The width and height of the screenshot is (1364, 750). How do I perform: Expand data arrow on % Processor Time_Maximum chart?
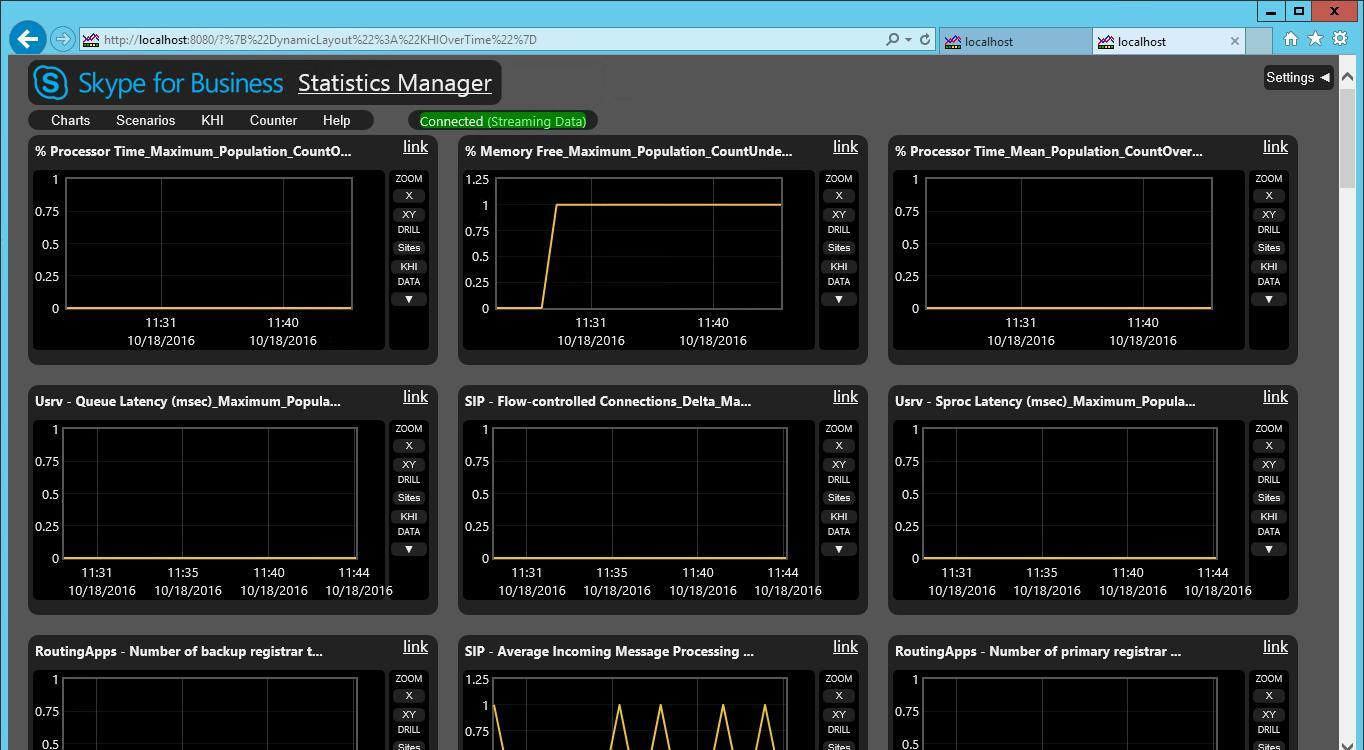[x=408, y=299]
